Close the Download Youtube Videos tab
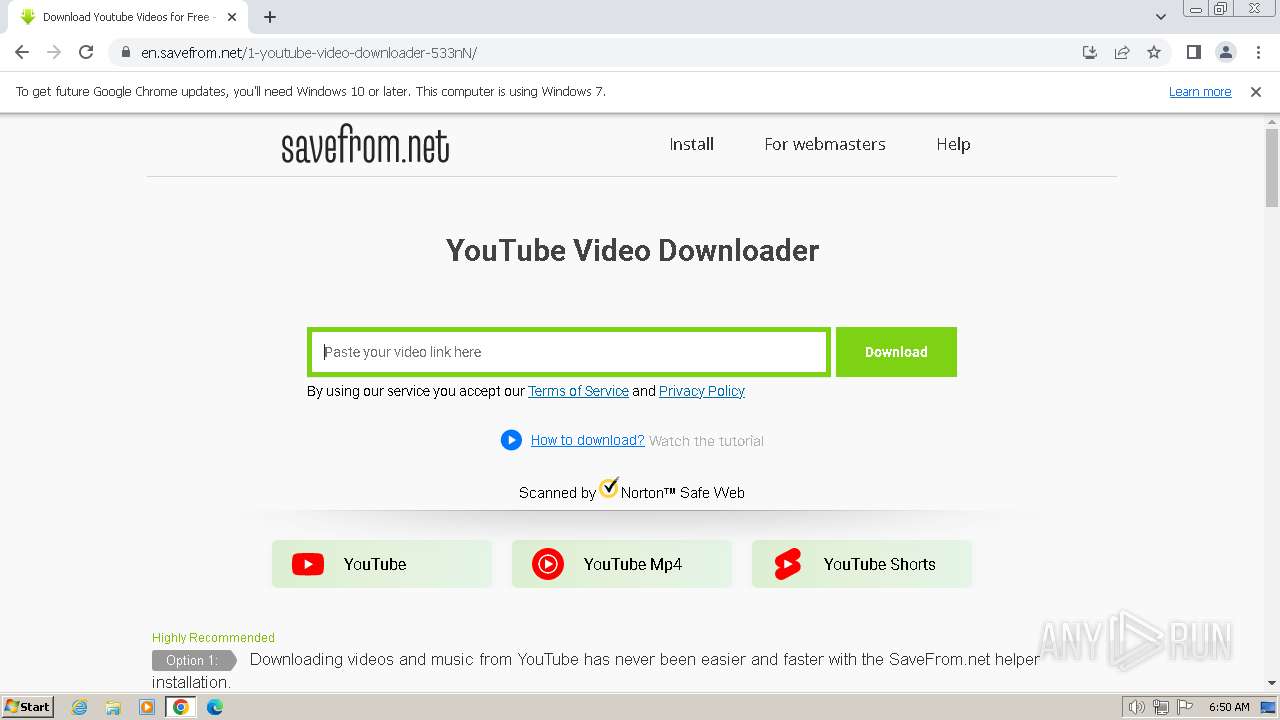This screenshot has height=720, width=1280. pyautogui.click(x=232, y=17)
